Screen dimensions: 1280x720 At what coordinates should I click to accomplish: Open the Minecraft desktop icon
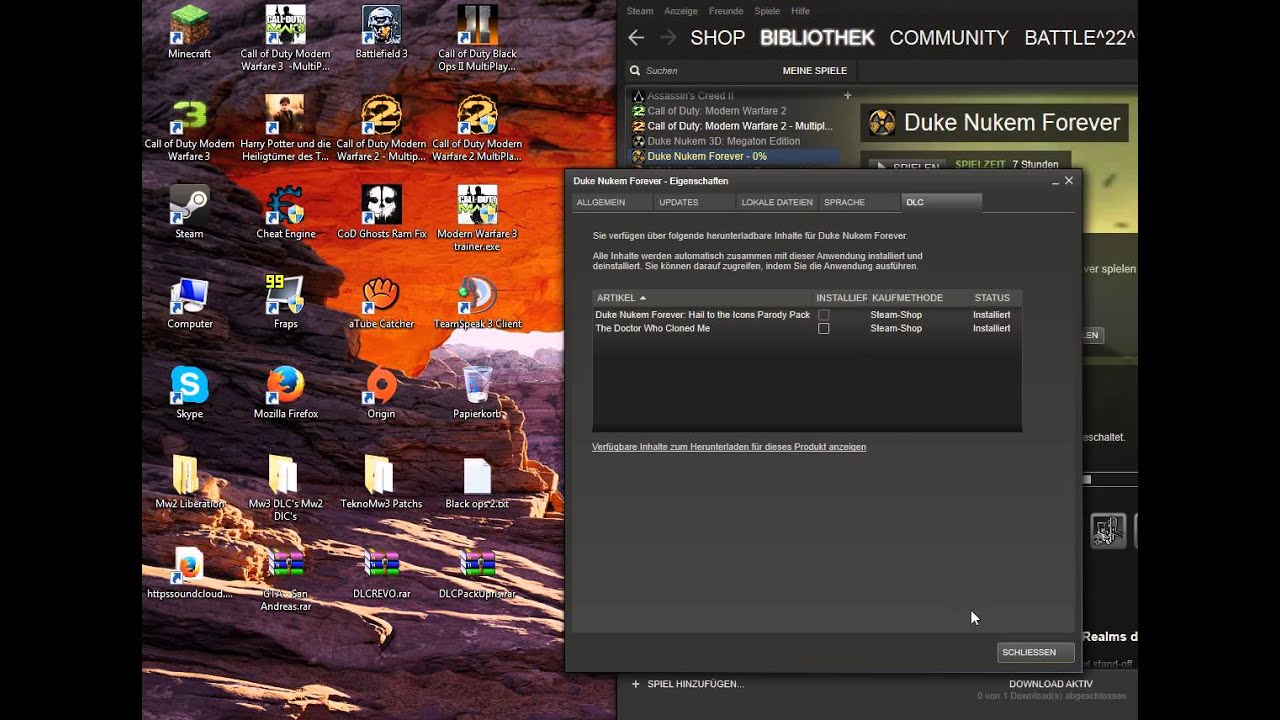[x=189, y=33]
